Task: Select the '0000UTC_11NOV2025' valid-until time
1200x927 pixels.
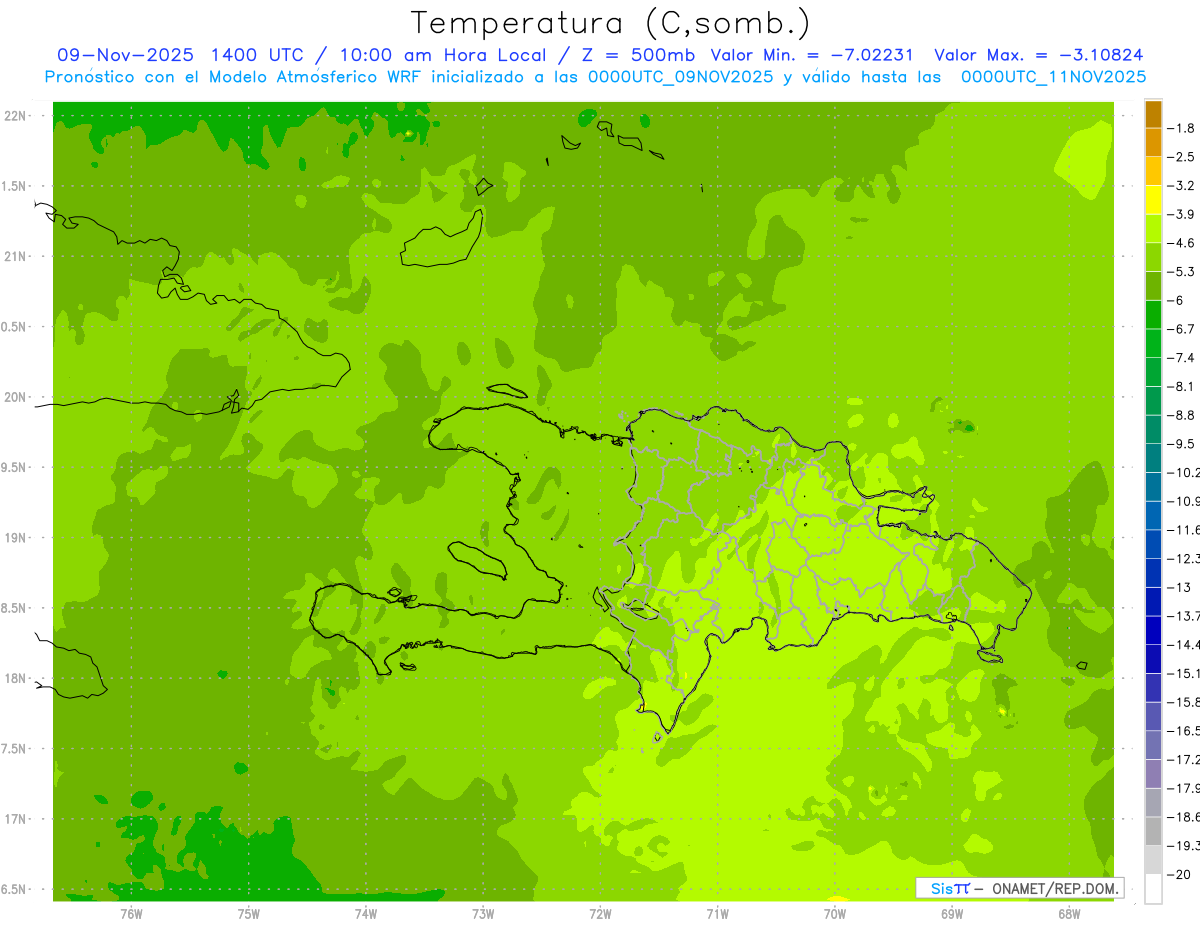Action: [x=1053, y=77]
